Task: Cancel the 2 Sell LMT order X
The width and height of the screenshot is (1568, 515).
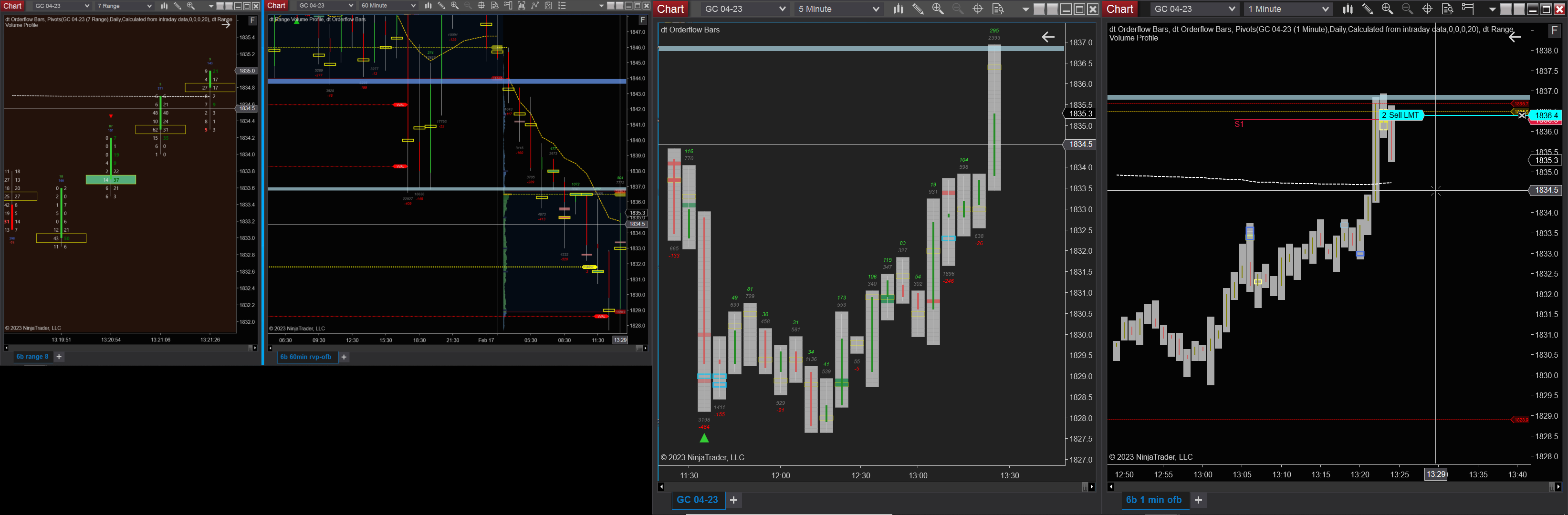Action: (1522, 115)
